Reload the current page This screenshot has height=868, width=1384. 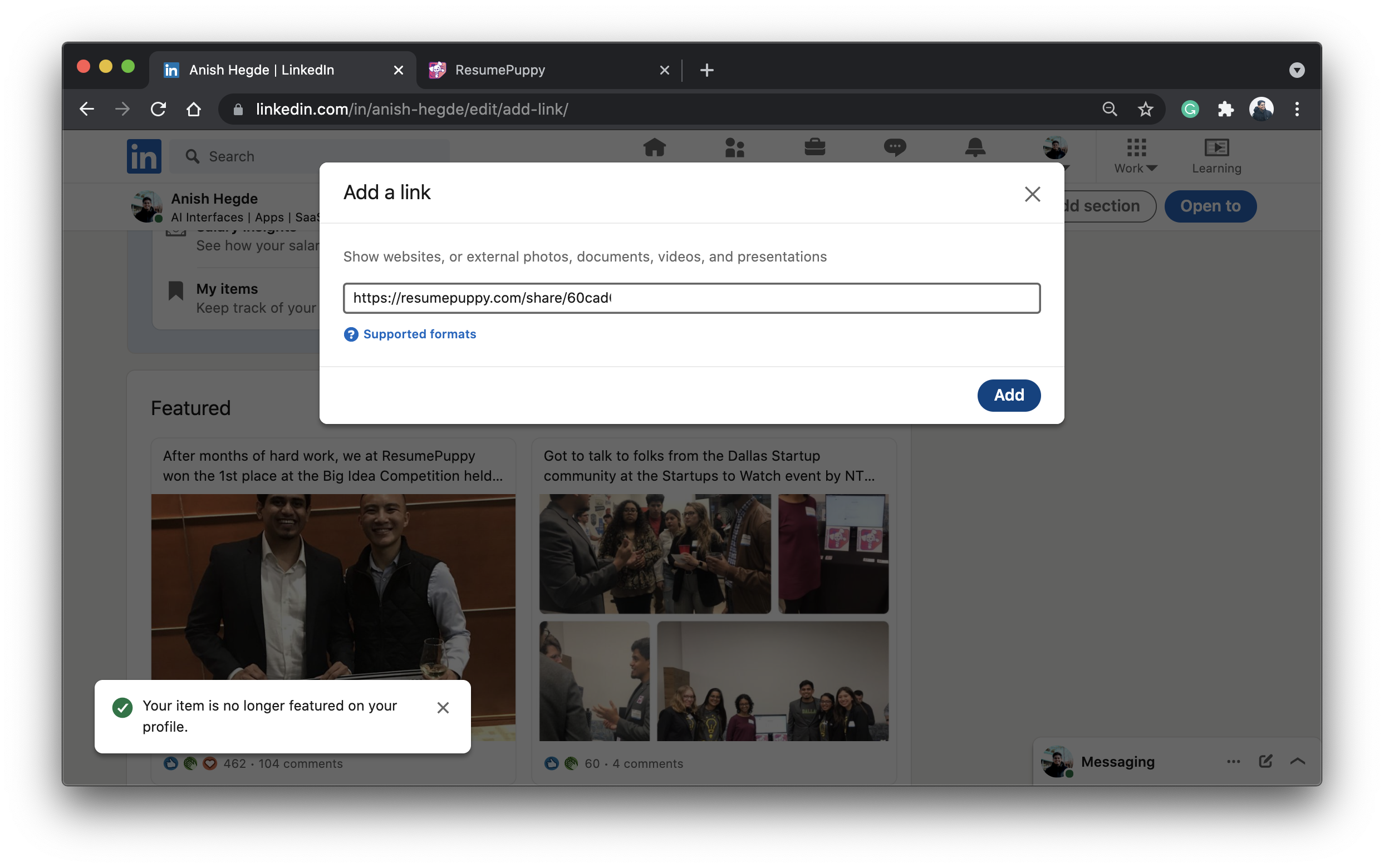tap(158, 109)
